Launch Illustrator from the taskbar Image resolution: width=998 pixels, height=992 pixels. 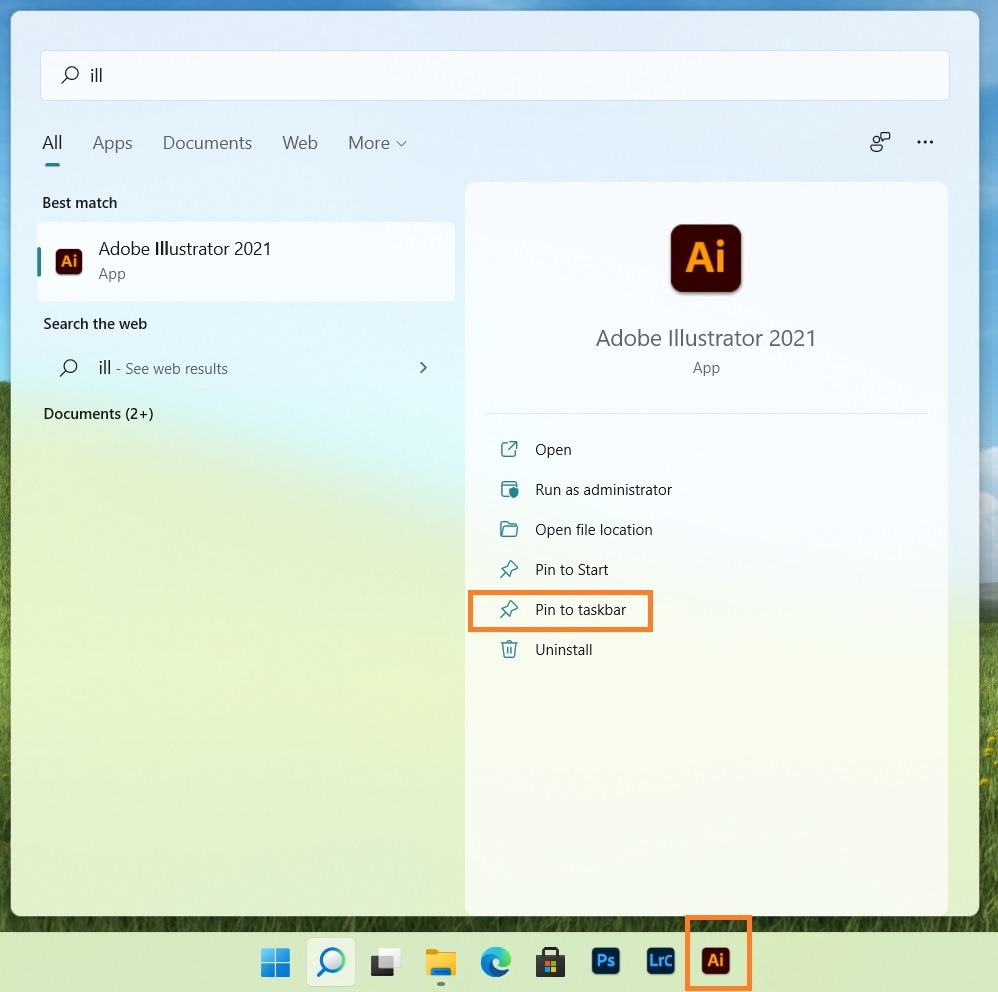coord(715,960)
